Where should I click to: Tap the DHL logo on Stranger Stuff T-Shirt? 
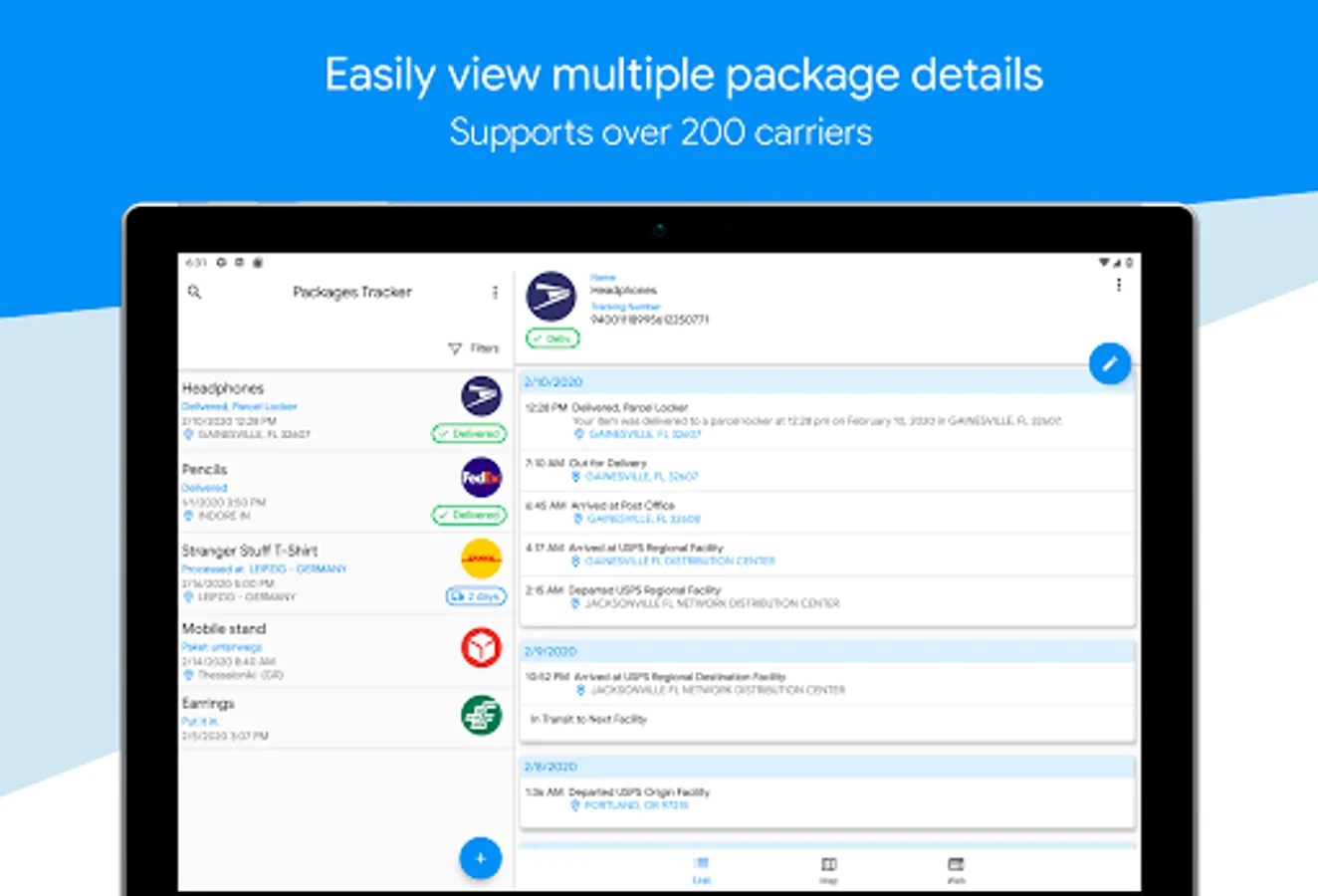click(x=481, y=560)
